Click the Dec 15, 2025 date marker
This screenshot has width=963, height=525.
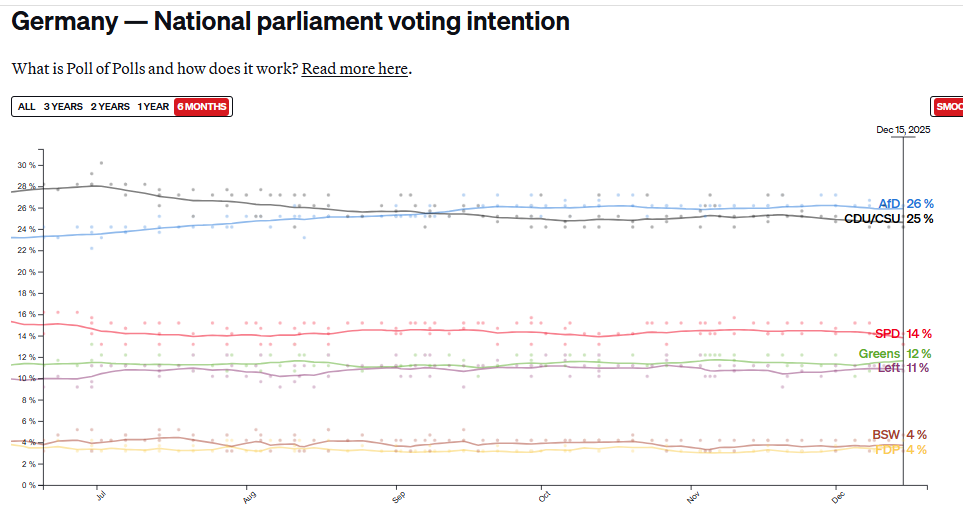coord(903,130)
